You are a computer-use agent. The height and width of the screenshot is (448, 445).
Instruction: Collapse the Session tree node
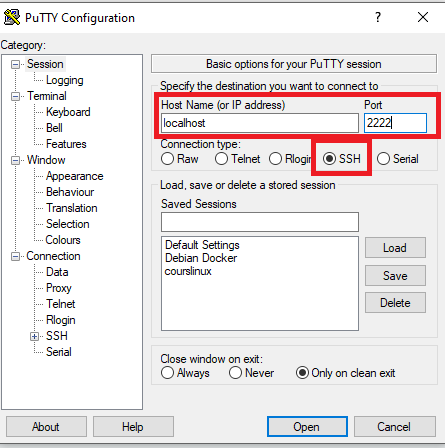click(15, 64)
